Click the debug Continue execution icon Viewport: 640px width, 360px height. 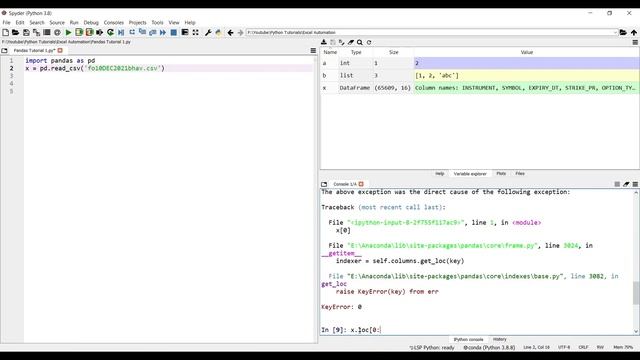point(163,32)
